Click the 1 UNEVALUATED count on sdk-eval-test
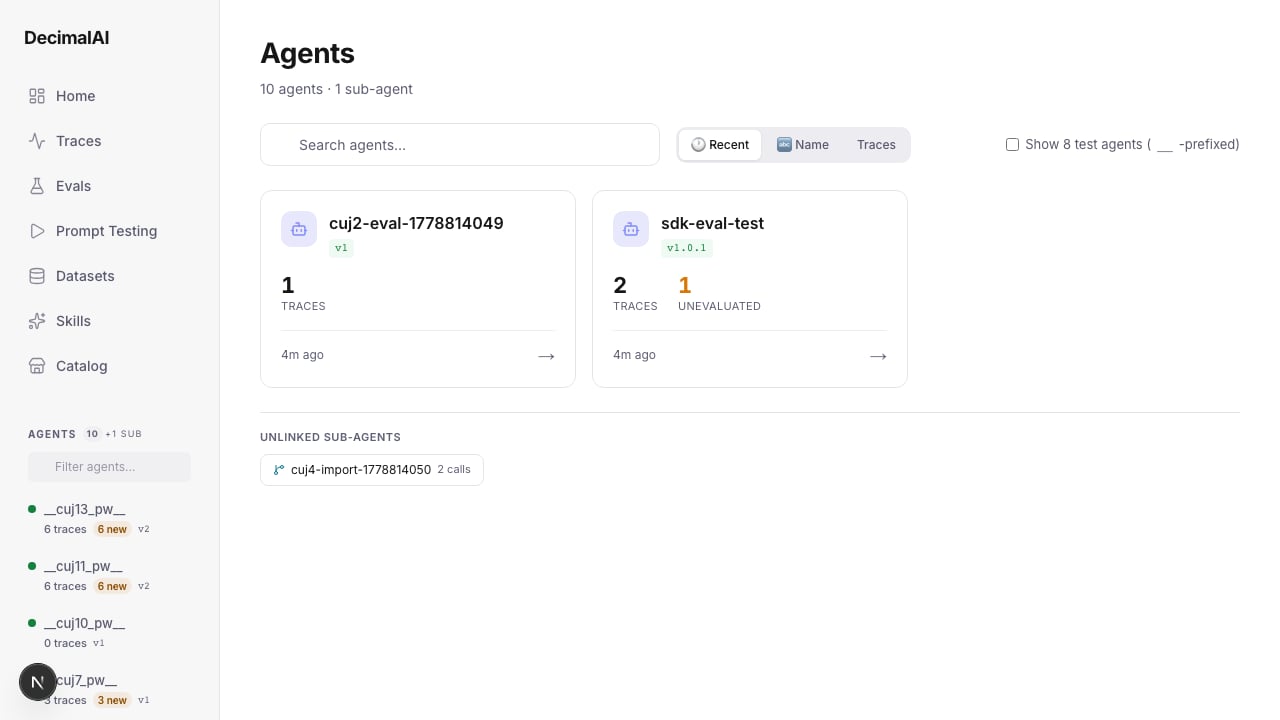Viewport: 1280px width, 720px height. [x=719, y=293]
